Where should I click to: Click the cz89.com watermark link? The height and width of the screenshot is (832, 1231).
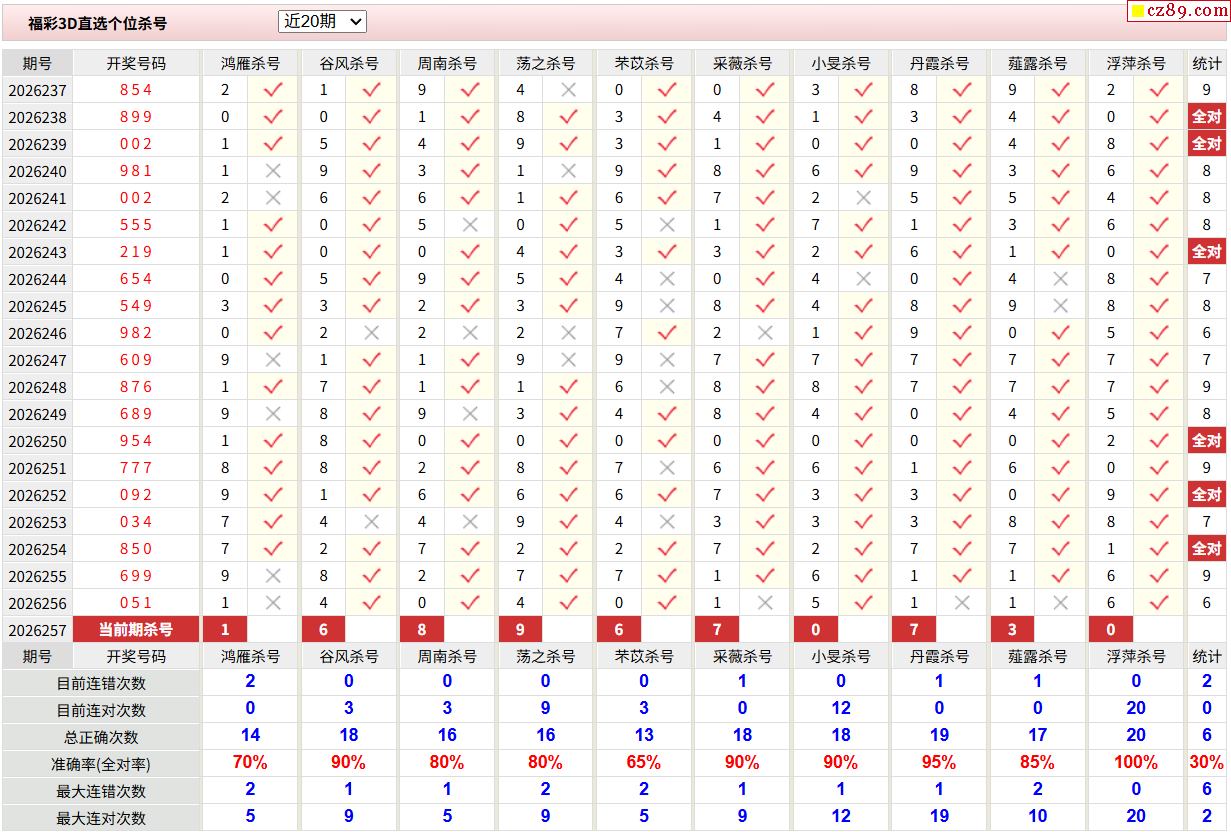(1178, 11)
